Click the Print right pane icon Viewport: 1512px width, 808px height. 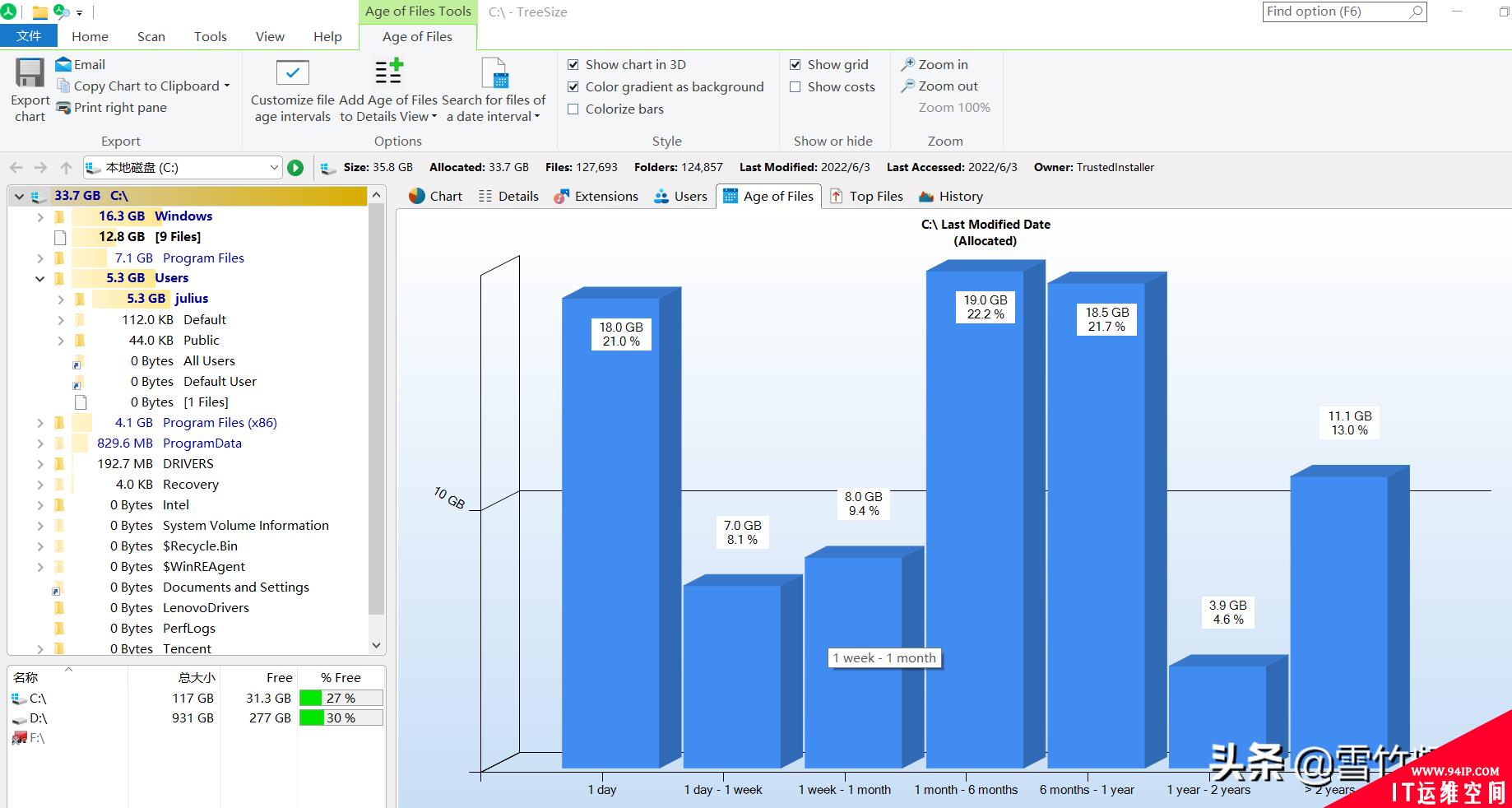click(x=63, y=107)
